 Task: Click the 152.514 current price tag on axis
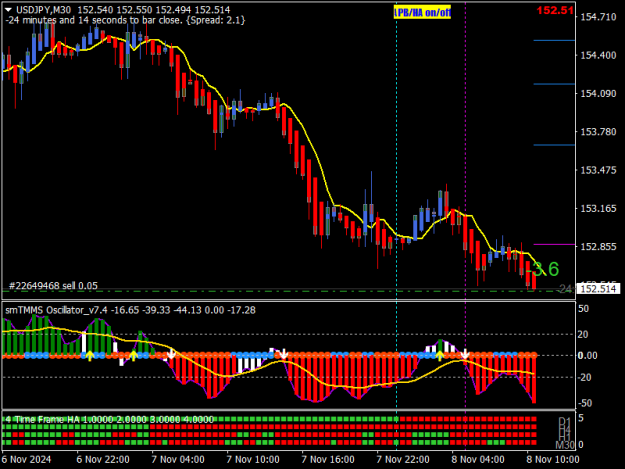click(598, 289)
